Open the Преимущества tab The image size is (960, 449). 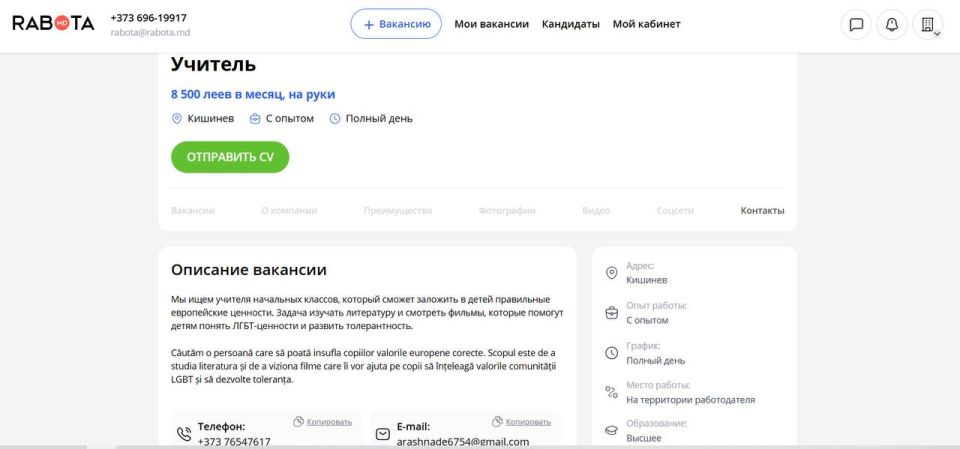[397, 210]
